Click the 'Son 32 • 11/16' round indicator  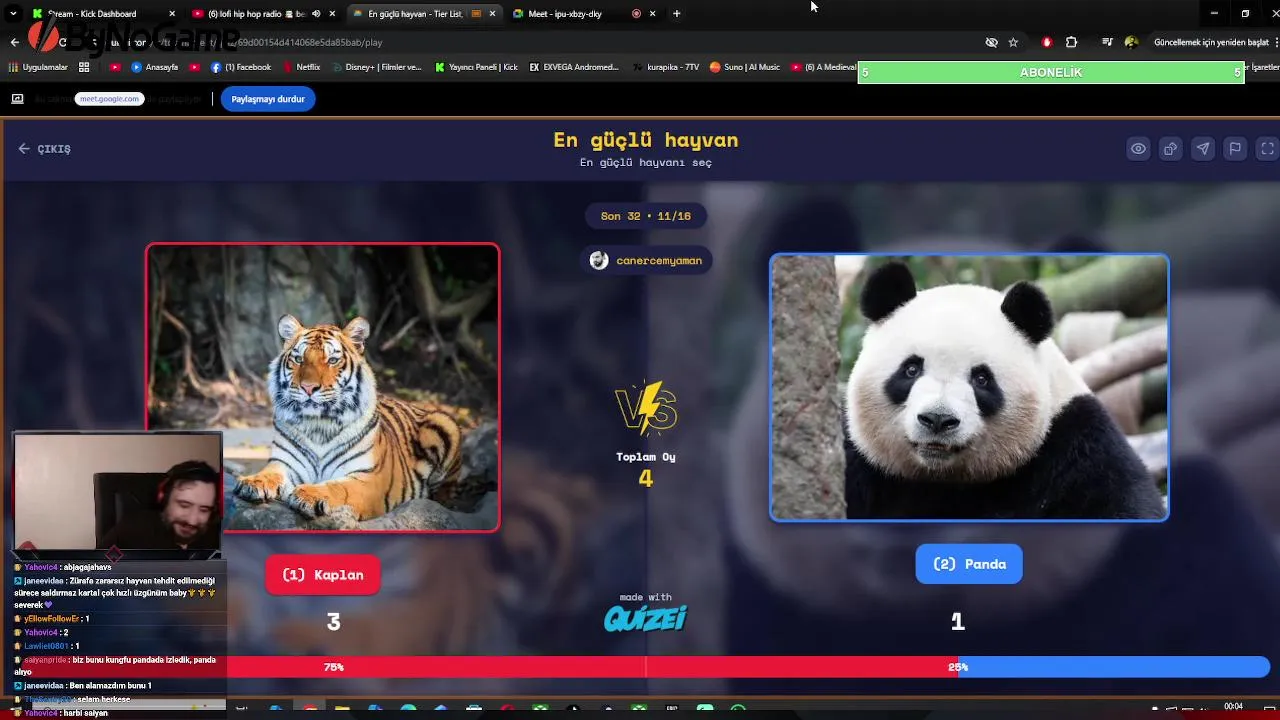[646, 216]
